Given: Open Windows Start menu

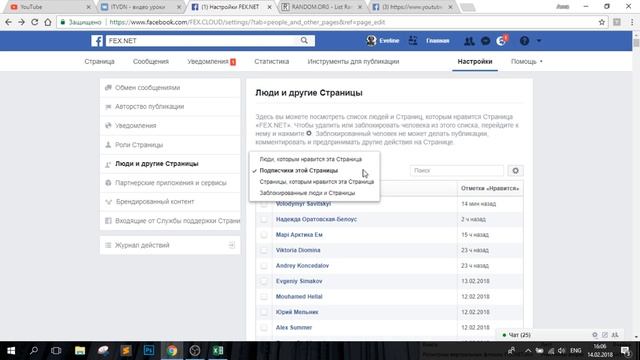Looking at the screenshot, I should click(x=11, y=351).
